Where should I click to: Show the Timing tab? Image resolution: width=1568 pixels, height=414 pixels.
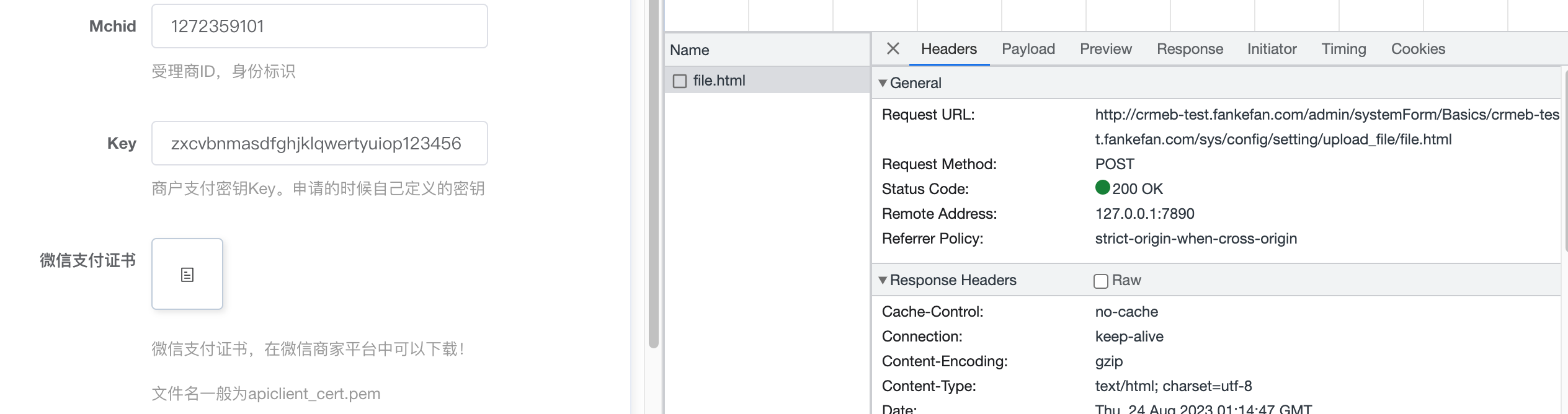[1344, 49]
